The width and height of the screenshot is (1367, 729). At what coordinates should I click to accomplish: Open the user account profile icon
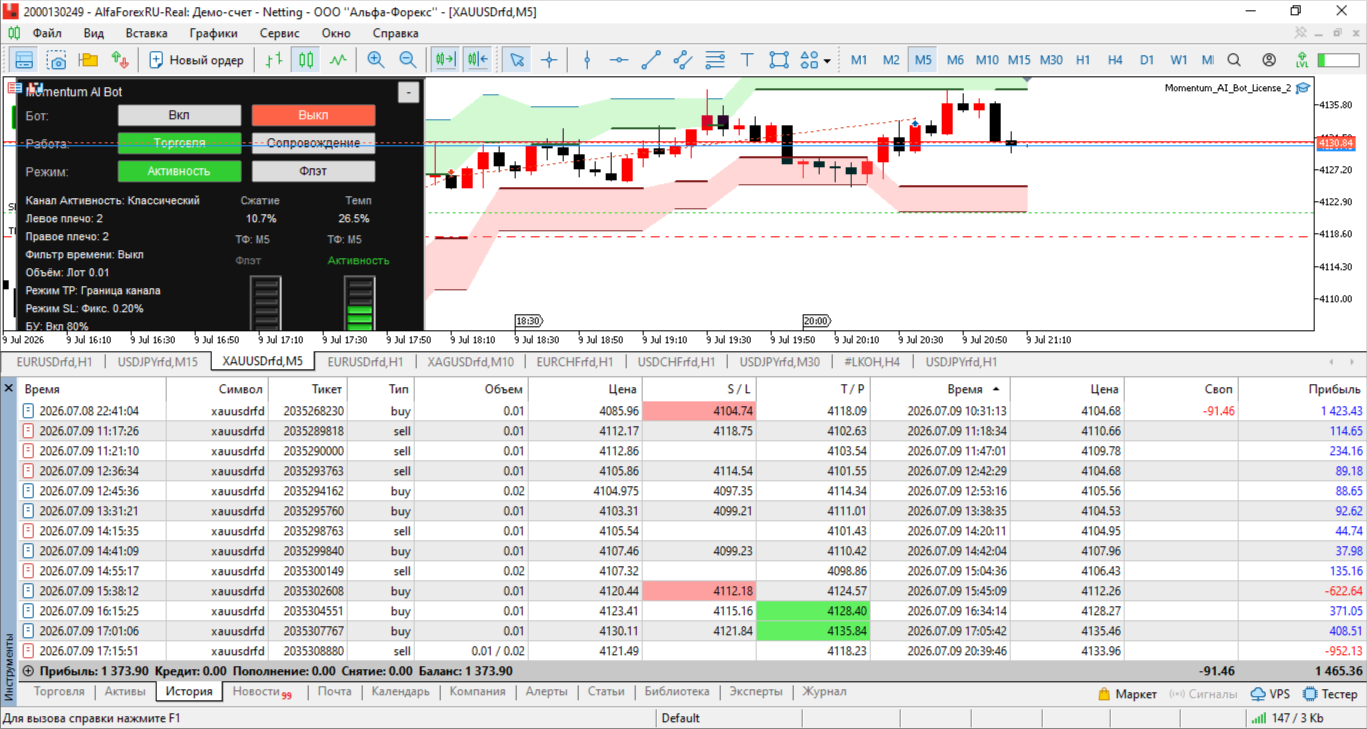click(x=1269, y=60)
